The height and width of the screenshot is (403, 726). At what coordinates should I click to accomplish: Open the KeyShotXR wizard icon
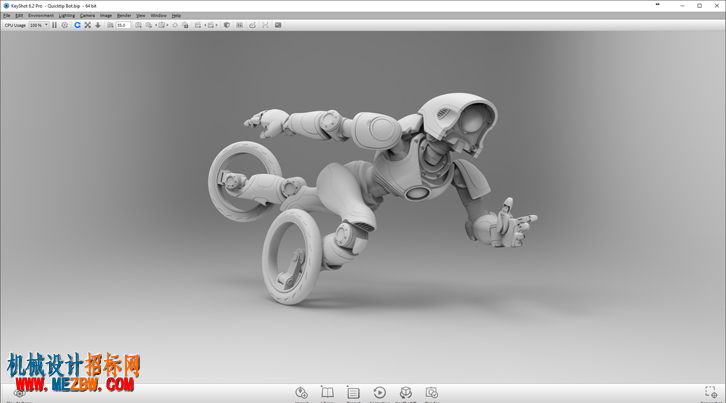pos(406,393)
